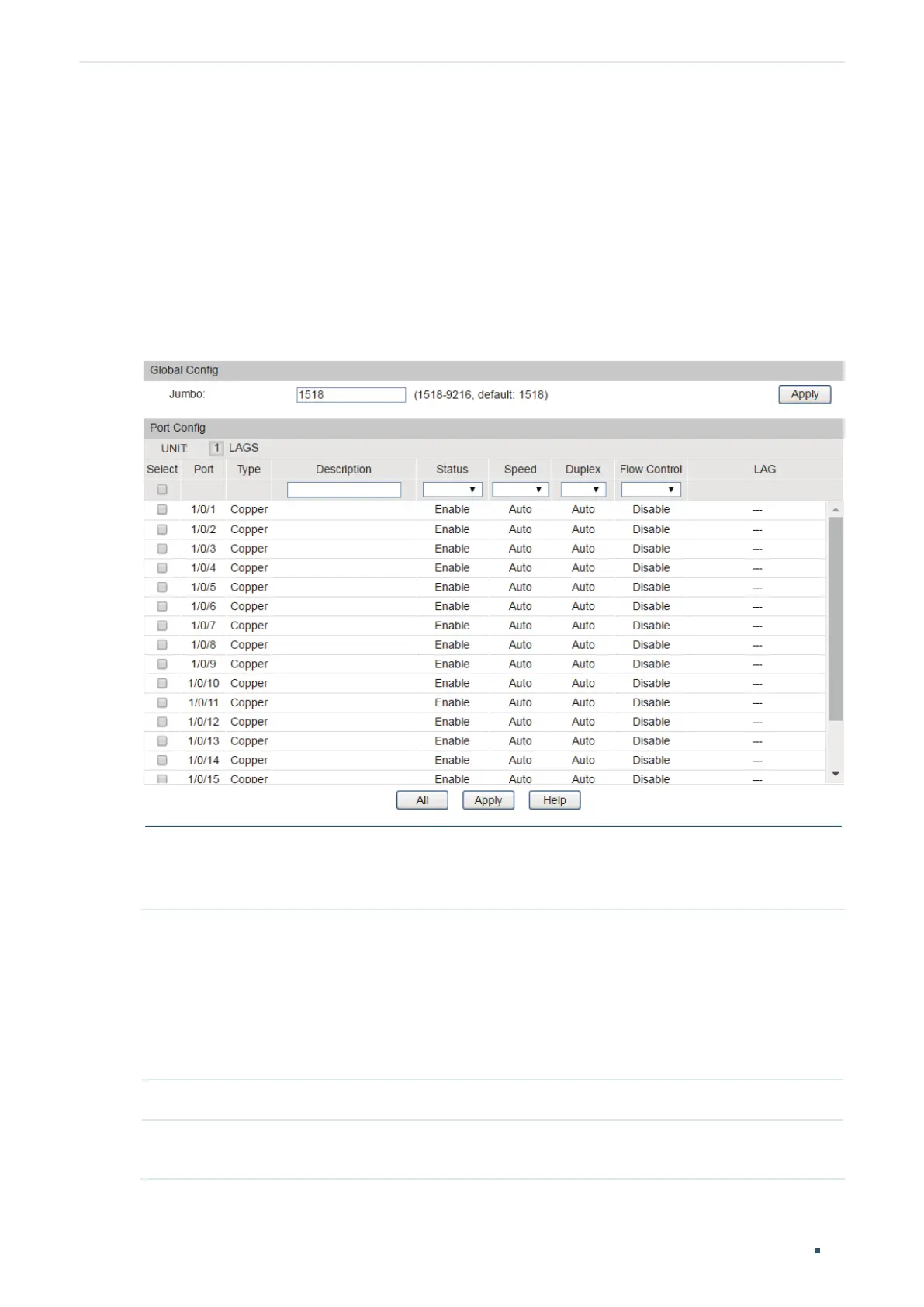Check the box for port 1/0/3
The image size is (924, 1307).
pos(162,549)
